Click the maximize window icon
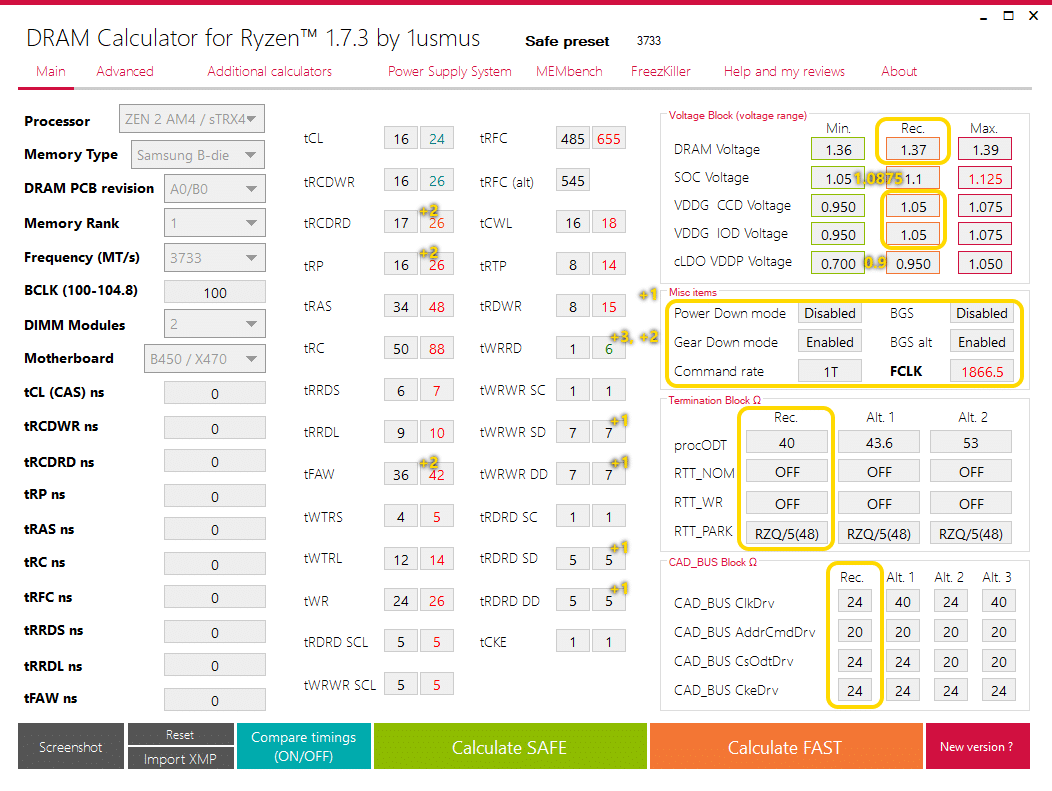This screenshot has height=791, width=1052. coord(1008,15)
